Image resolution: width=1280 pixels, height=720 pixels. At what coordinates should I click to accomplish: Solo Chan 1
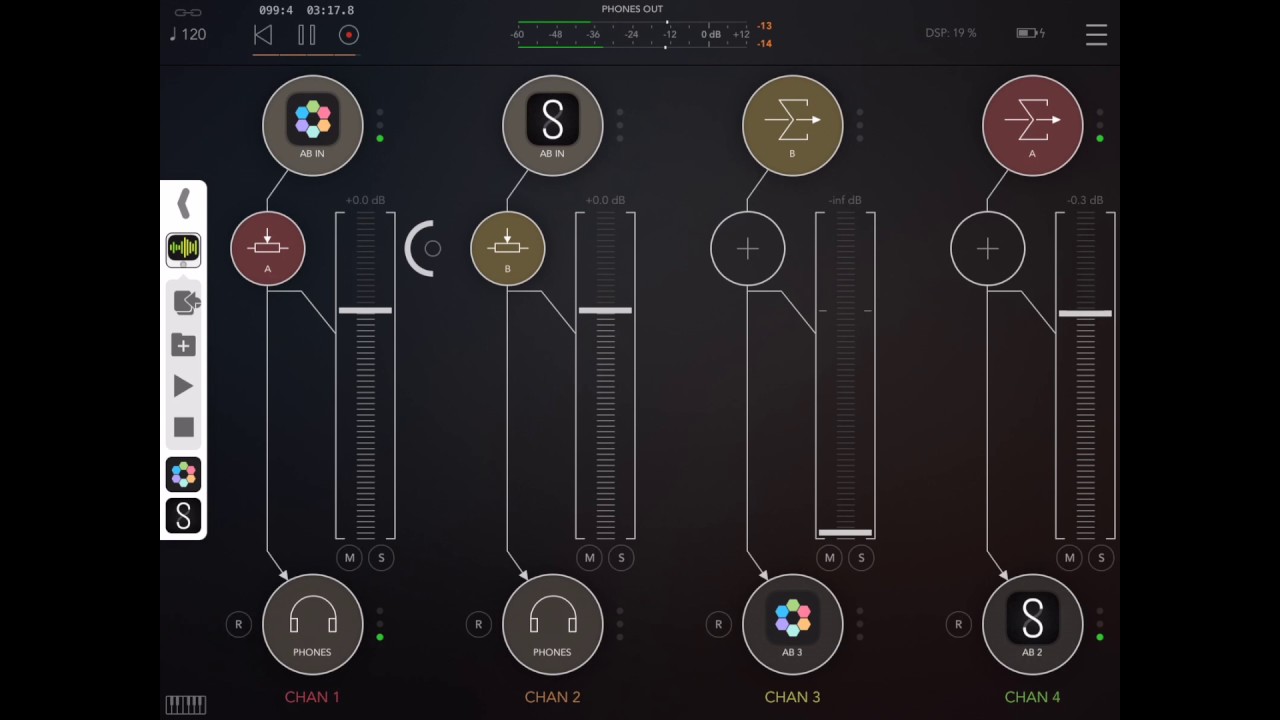click(x=381, y=558)
